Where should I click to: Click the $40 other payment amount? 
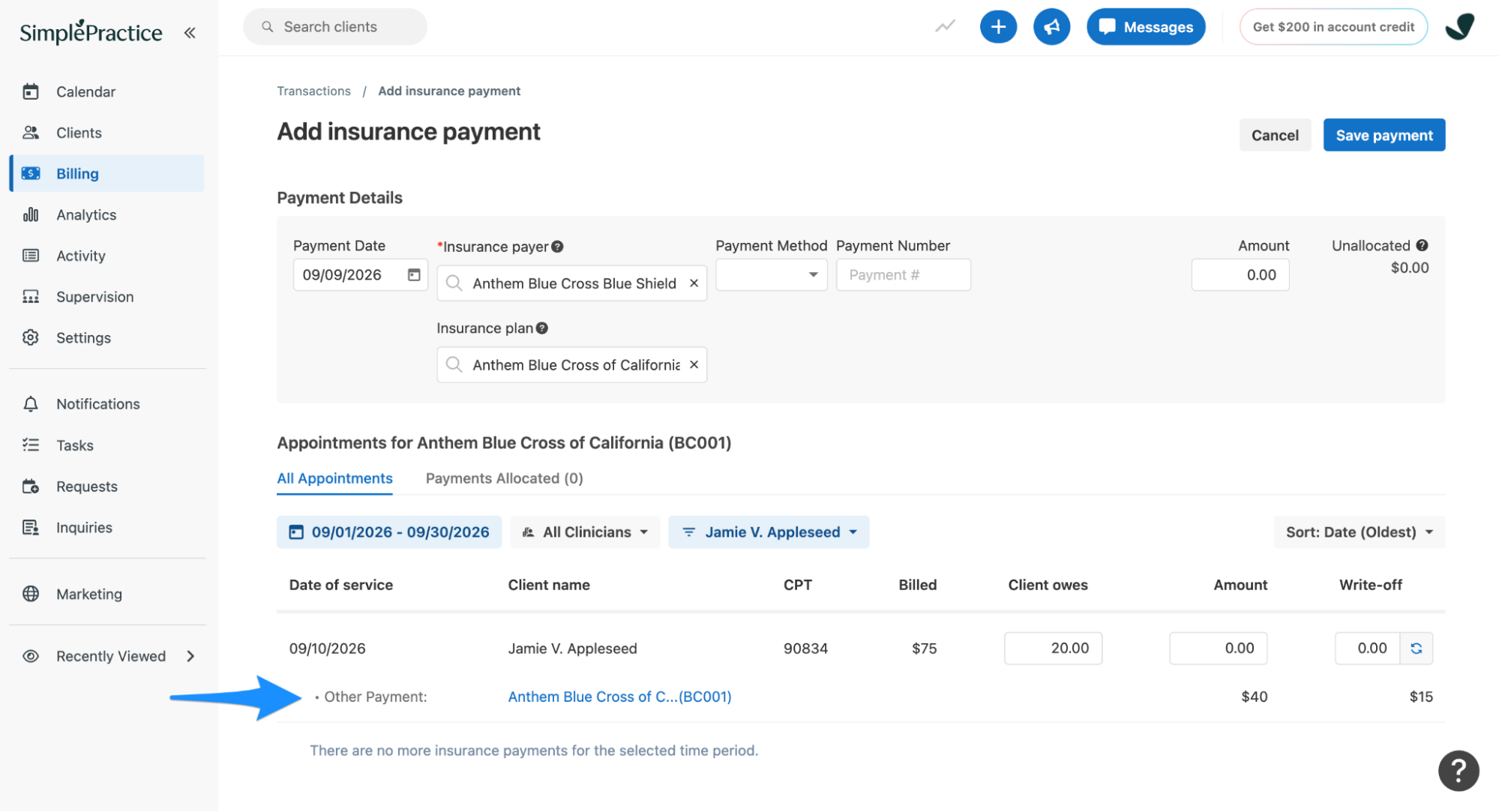[1254, 697]
